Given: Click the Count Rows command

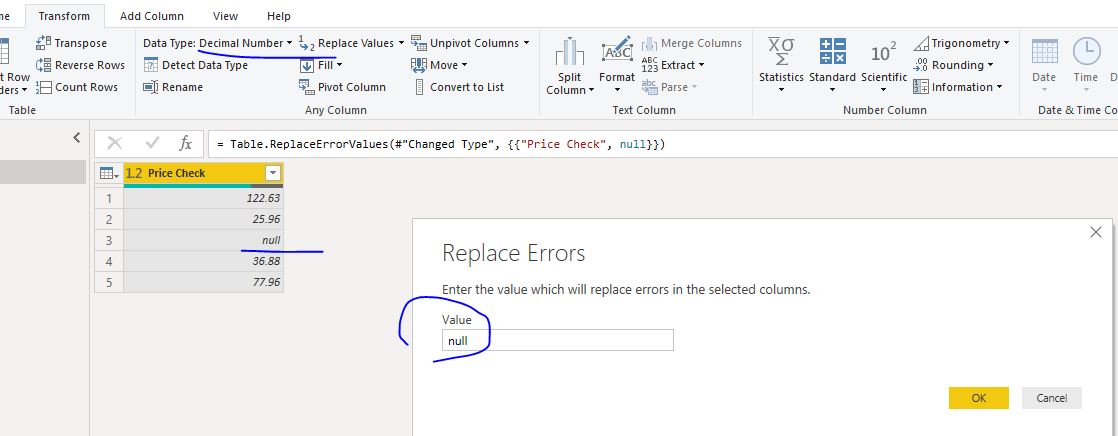Looking at the screenshot, I should [76, 87].
